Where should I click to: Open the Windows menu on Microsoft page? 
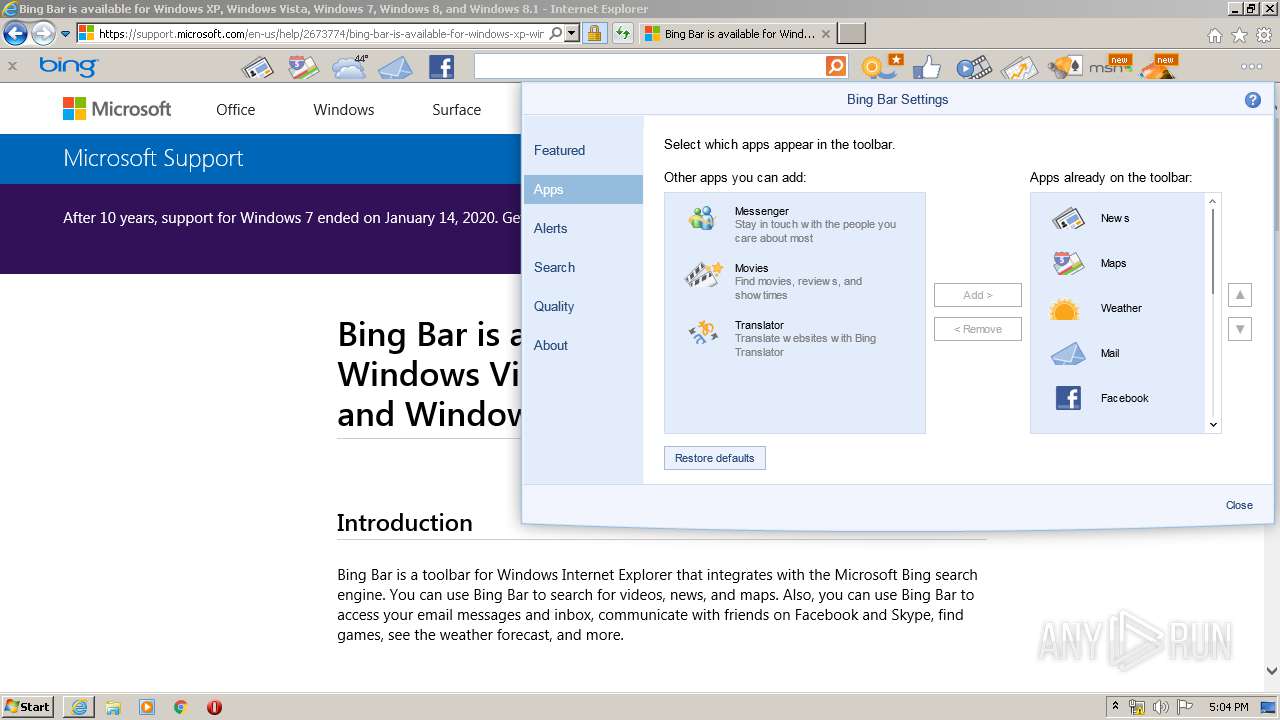tap(343, 110)
